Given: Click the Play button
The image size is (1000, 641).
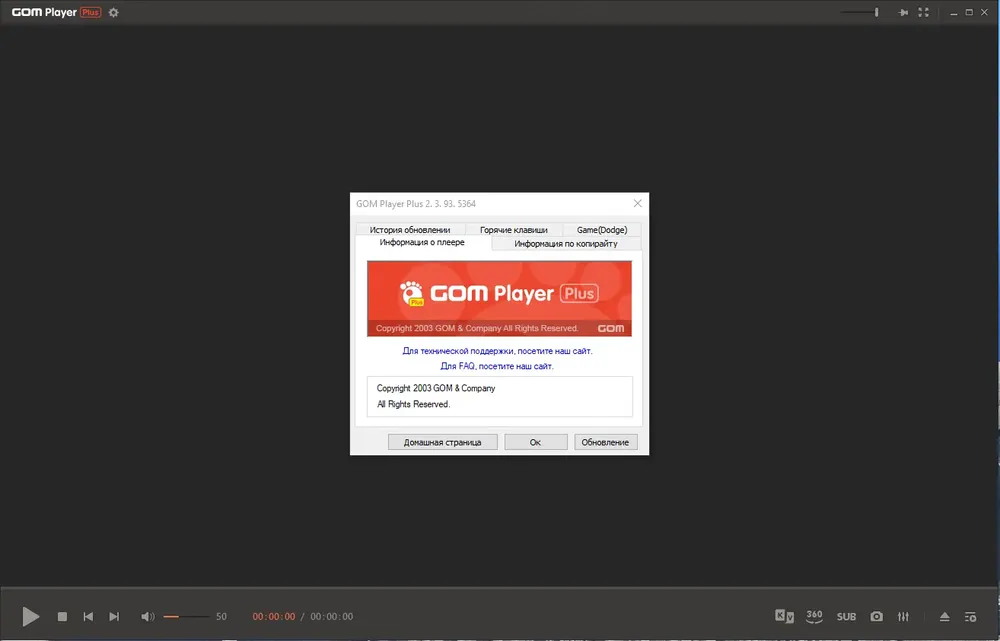Looking at the screenshot, I should tap(31, 616).
